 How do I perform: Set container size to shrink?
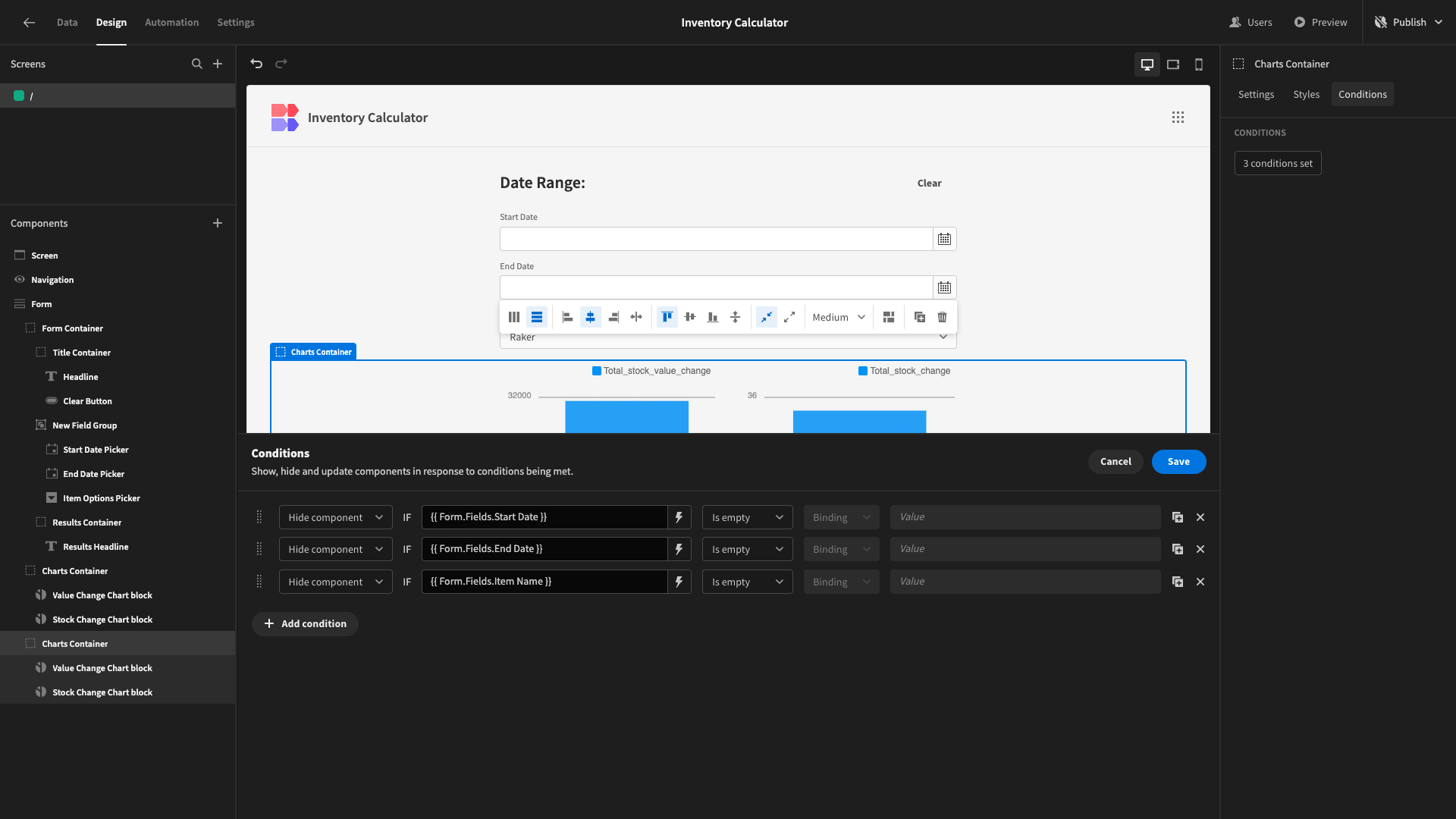click(x=767, y=317)
